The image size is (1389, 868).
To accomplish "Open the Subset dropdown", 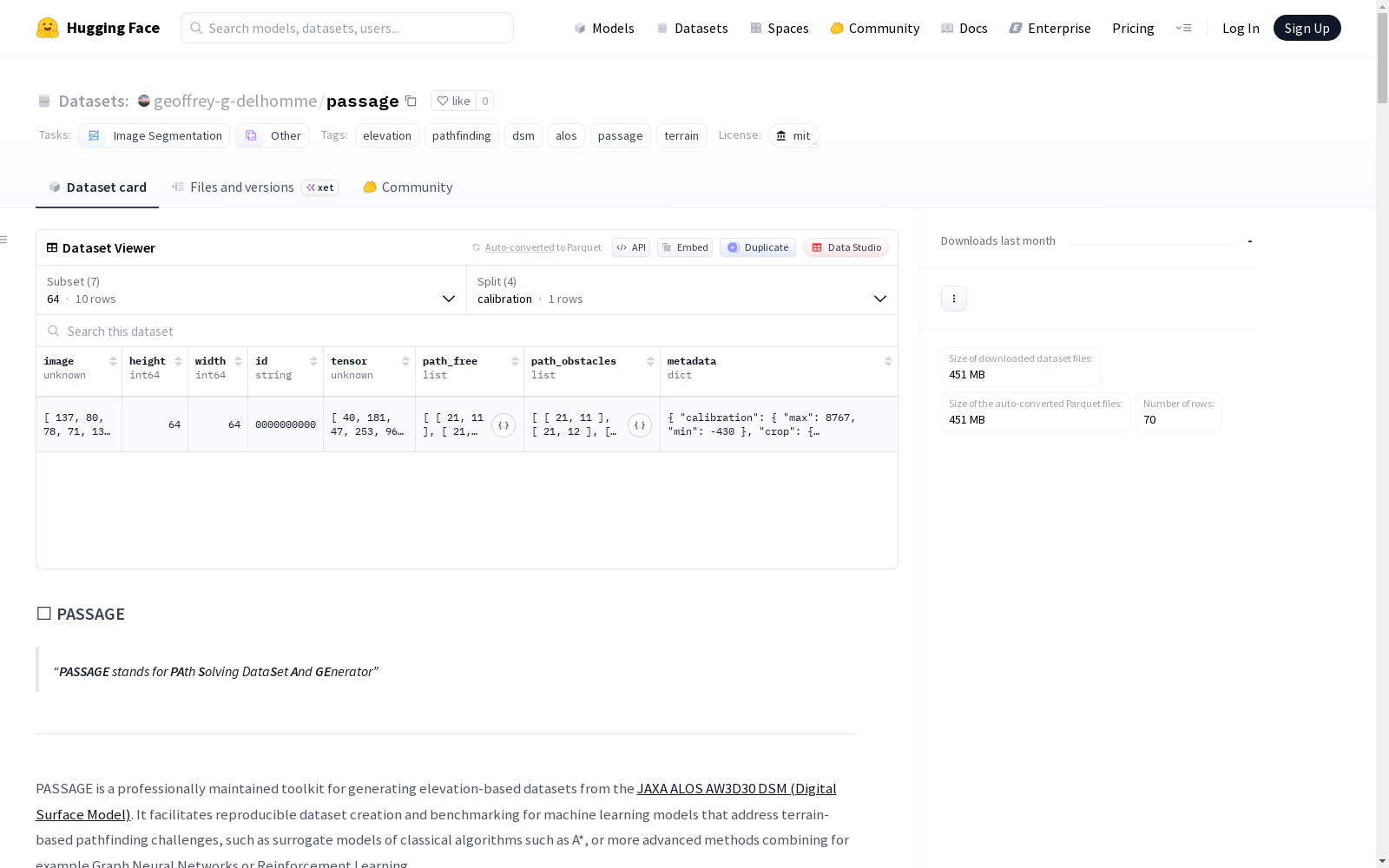I will click(252, 290).
